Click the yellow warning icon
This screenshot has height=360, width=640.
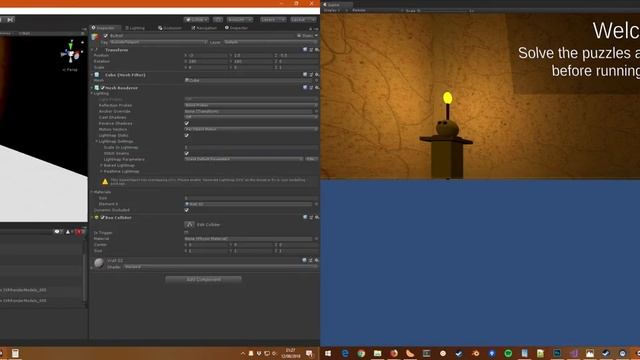pos(105,181)
